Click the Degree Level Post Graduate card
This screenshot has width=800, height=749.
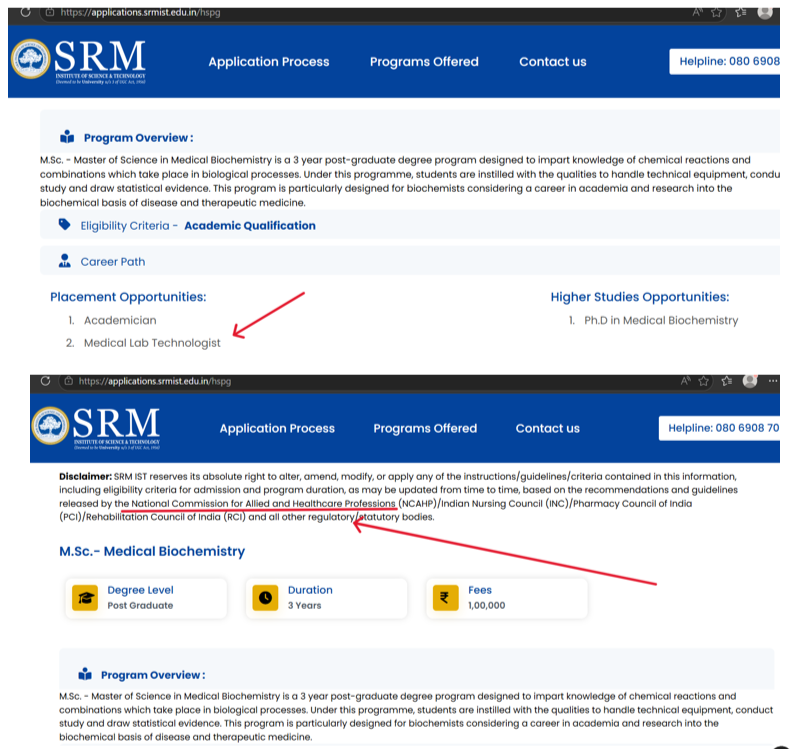tap(146, 598)
